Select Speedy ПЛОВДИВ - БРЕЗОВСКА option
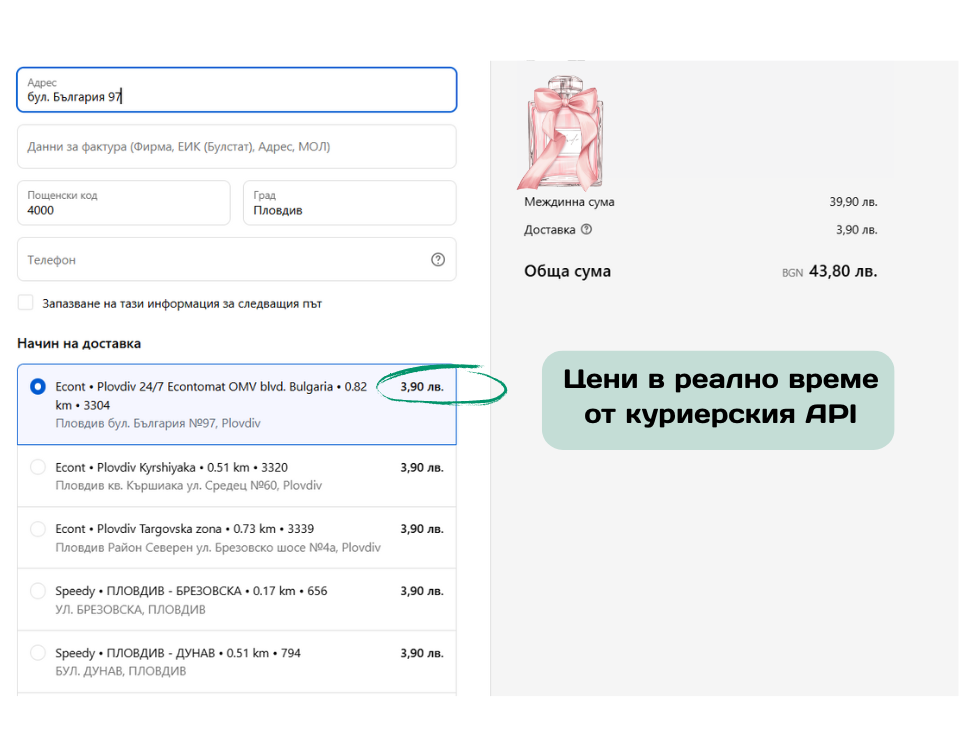Image resolution: width=960 pixels, height=750 pixels. (x=38, y=591)
